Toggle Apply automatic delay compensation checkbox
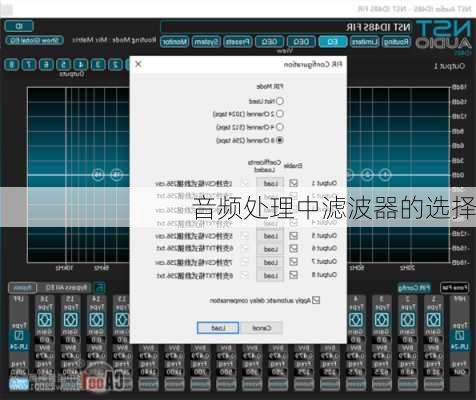The width and height of the screenshot is (476, 400). tap(316, 300)
